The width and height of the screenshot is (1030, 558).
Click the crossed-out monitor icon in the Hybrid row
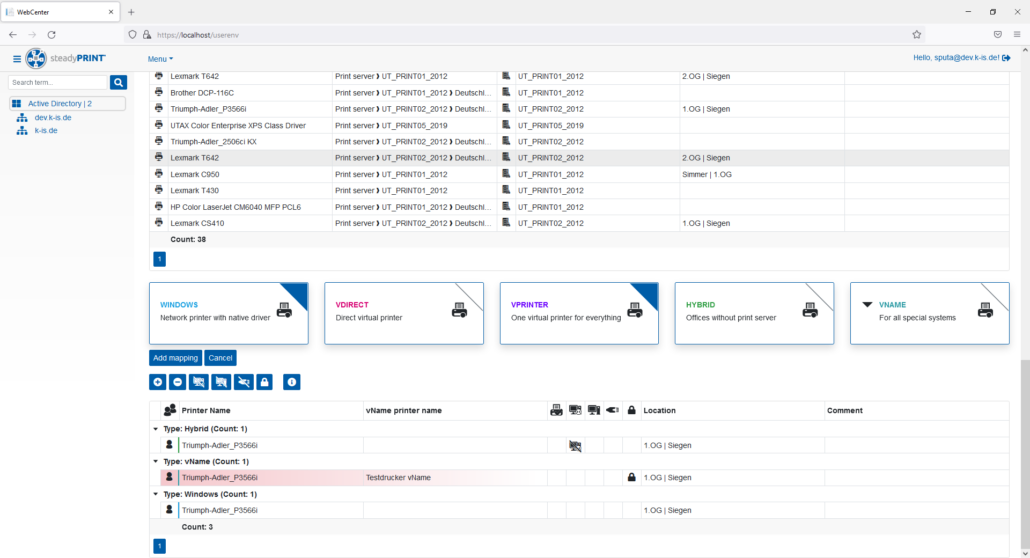tap(575, 446)
